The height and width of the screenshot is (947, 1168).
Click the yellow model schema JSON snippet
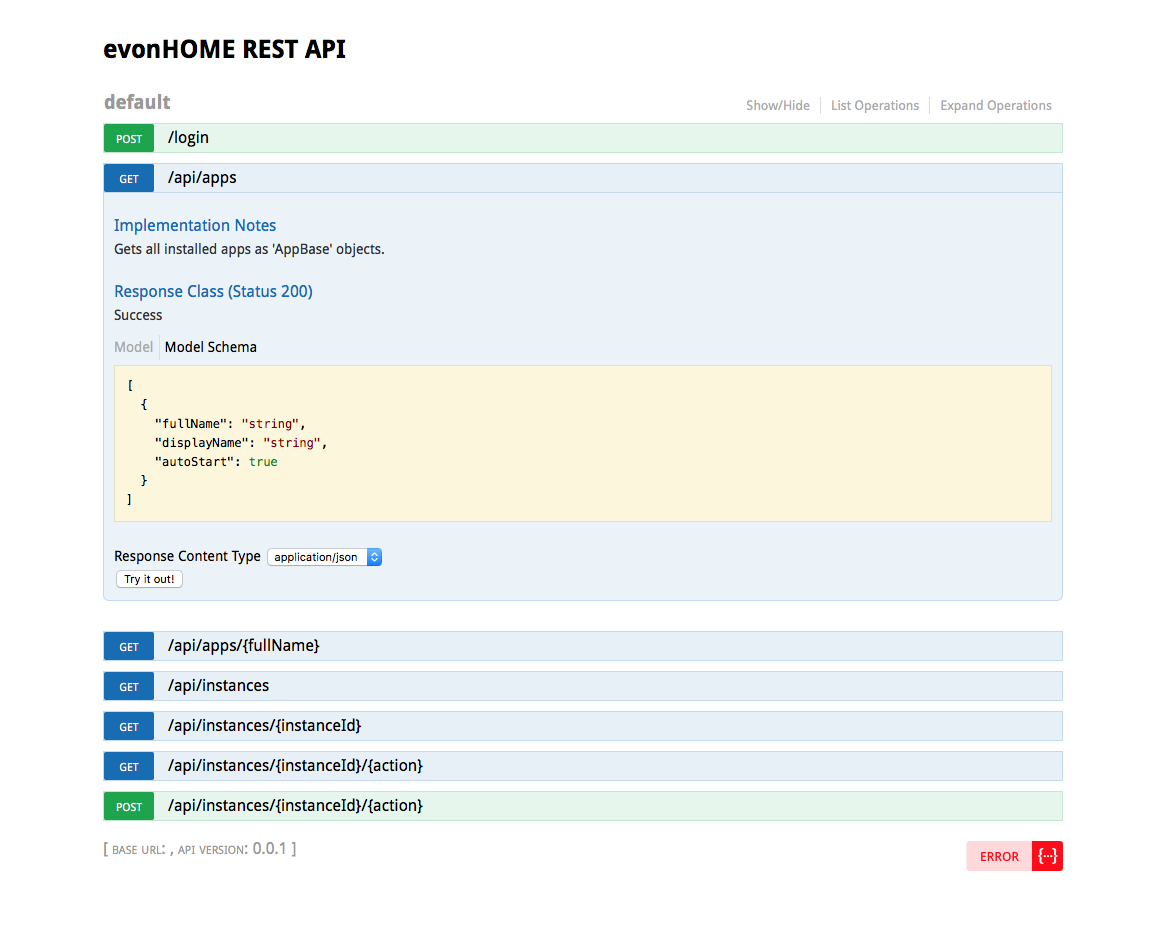[582, 443]
